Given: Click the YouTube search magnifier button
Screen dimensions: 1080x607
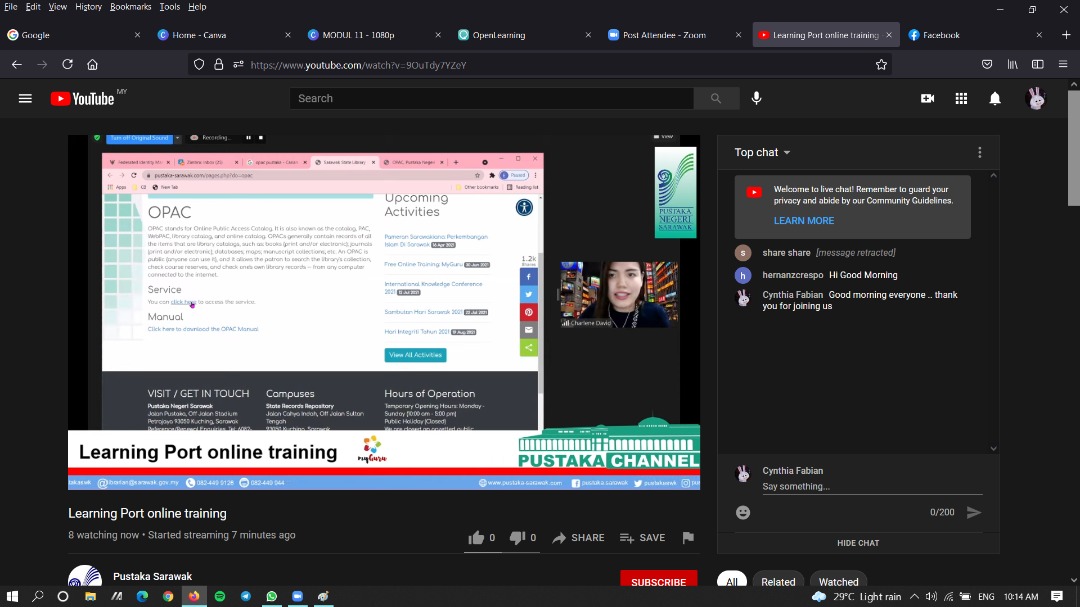Looking at the screenshot, I should (x=716, y=99).
